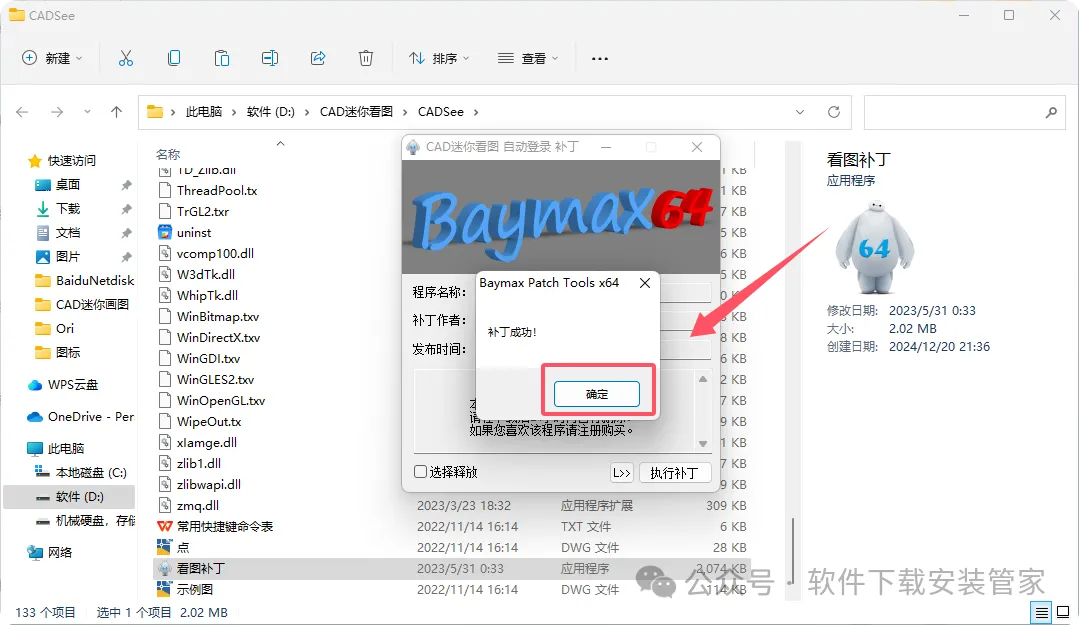Open the more options ellipsis menu
This screenshot has width=1079, height=625.
tap(599, 59)
